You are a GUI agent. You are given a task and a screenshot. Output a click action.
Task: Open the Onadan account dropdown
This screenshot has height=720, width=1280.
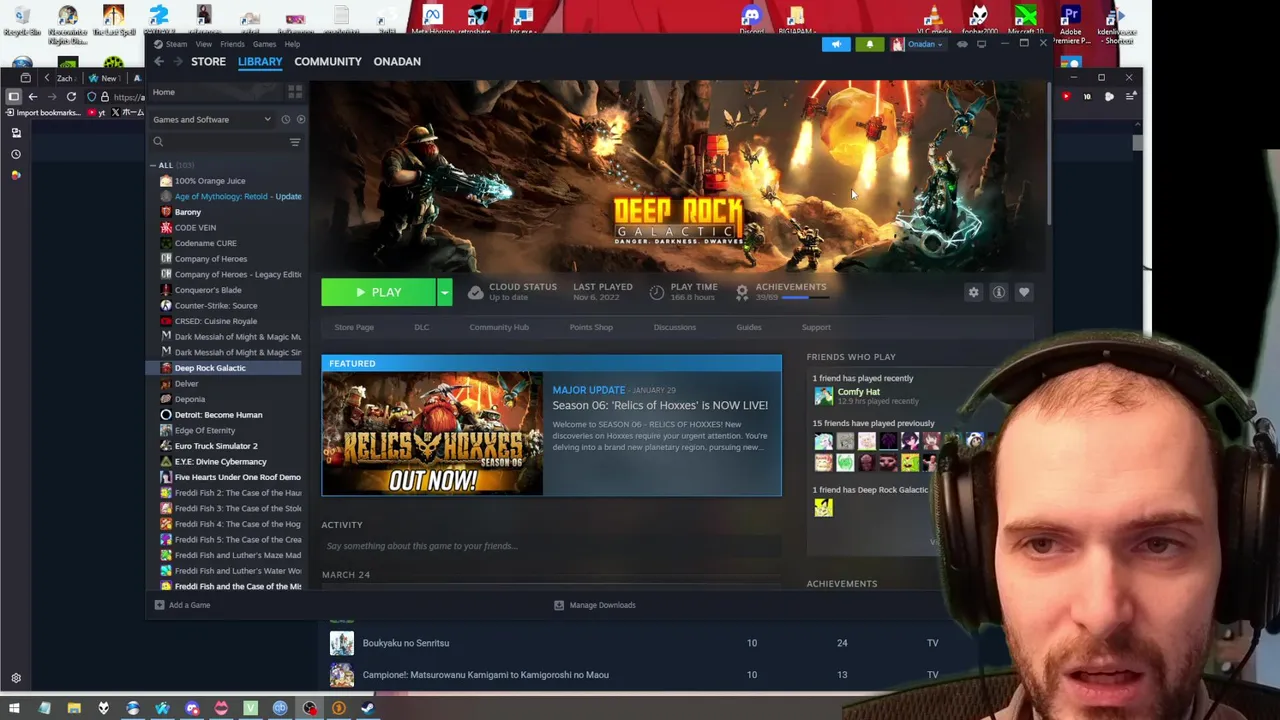(x=918, y=44)
